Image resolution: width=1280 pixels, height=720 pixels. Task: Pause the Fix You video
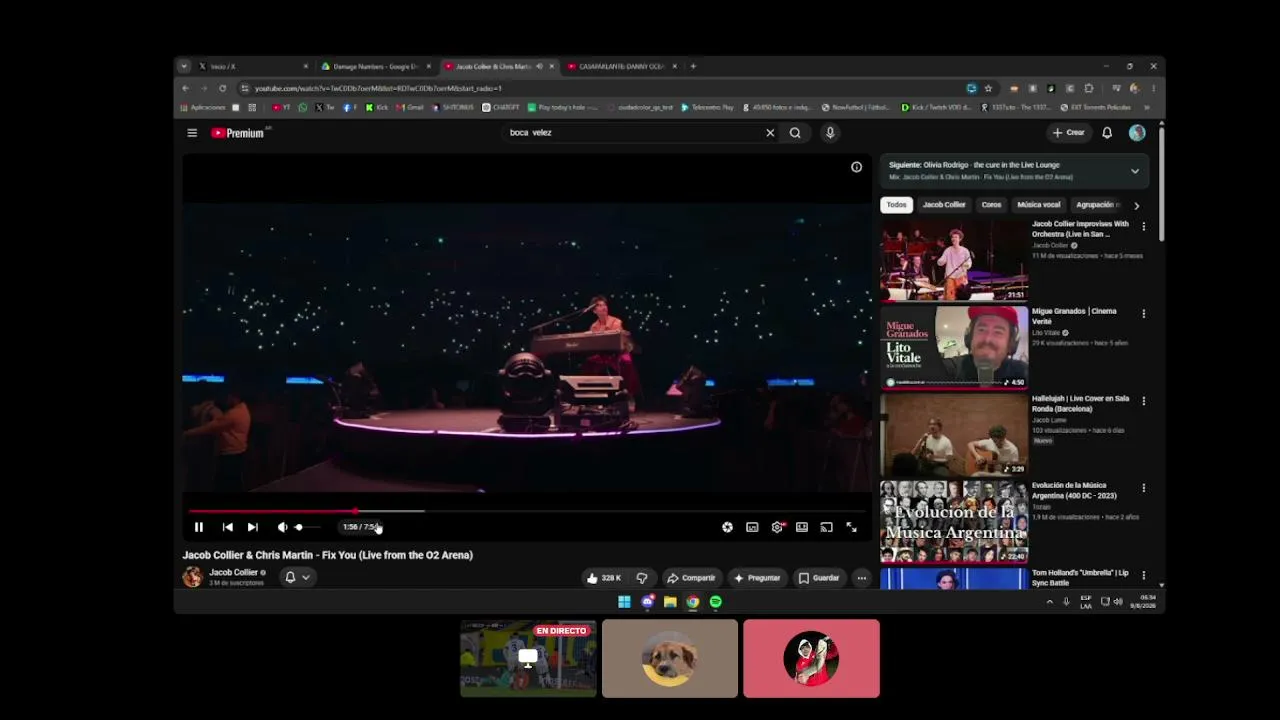(199, 527)
